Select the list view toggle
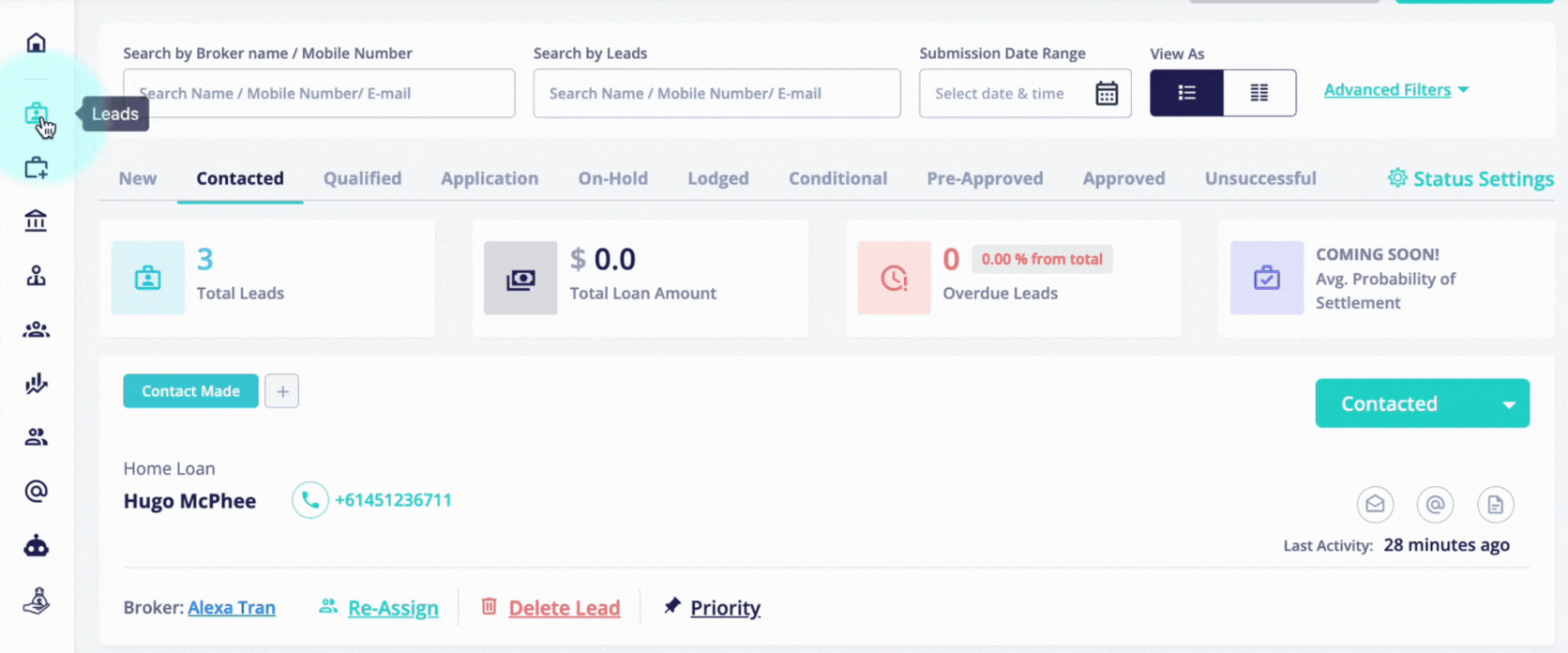1568x653 pixels. [x=1186, y=93]
